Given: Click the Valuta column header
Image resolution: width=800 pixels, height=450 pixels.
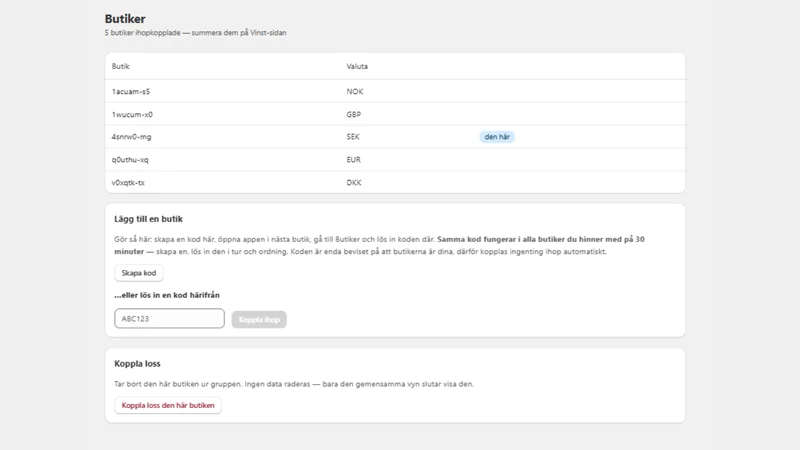Looking at the screenshot, I should (357, 66).
